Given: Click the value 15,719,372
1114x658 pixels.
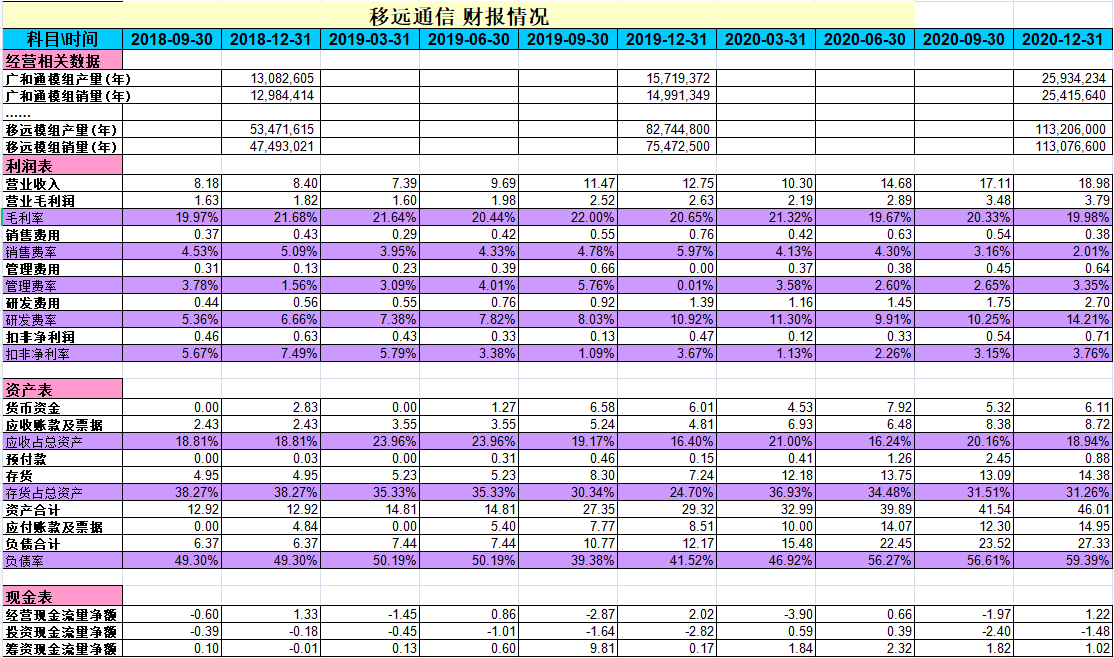Looking at the screenshot, I should pos(678,78).
